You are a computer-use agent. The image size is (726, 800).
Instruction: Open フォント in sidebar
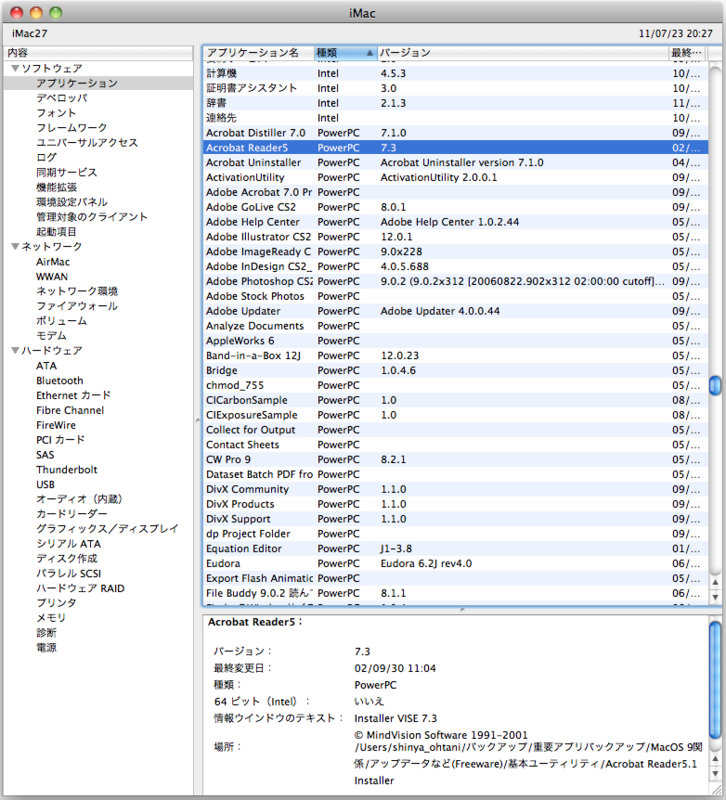(56, 113)
